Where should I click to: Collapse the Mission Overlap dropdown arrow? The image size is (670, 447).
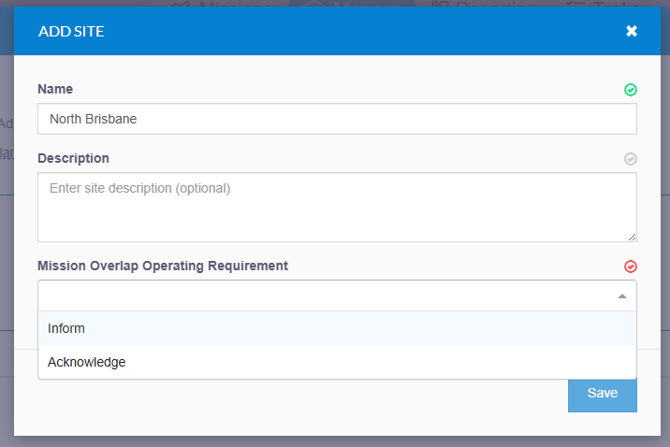622,296
